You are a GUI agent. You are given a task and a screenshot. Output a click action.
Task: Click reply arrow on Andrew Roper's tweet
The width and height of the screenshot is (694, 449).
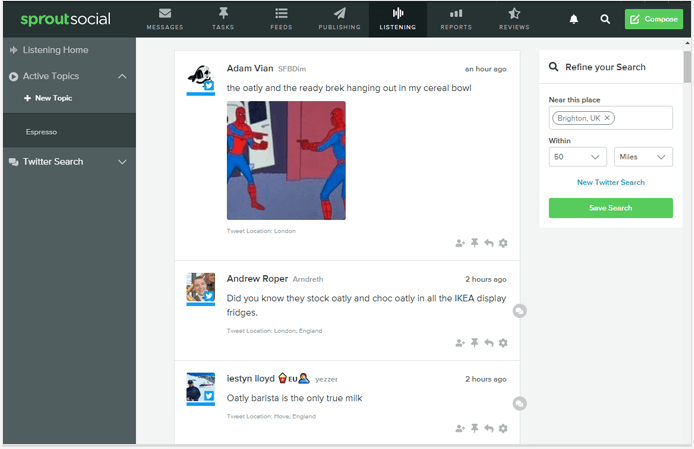(489, 343)
